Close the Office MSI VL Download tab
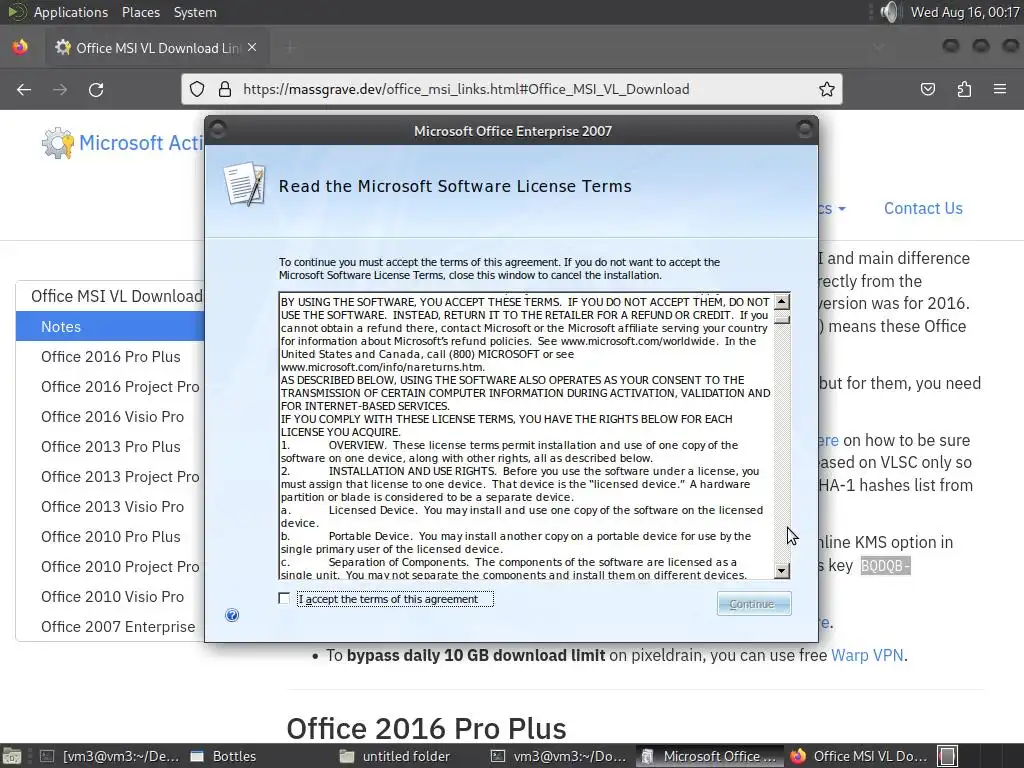 pos(252,48)
